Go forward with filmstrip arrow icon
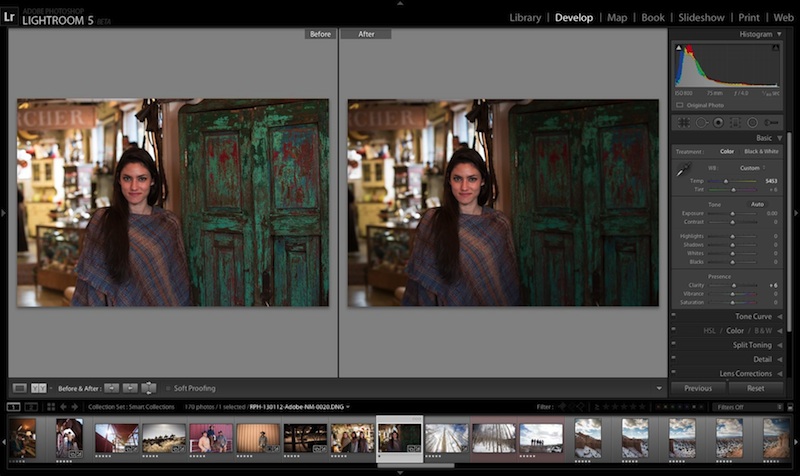This screenshot has height=476, width=800. [x=76, y=407]
